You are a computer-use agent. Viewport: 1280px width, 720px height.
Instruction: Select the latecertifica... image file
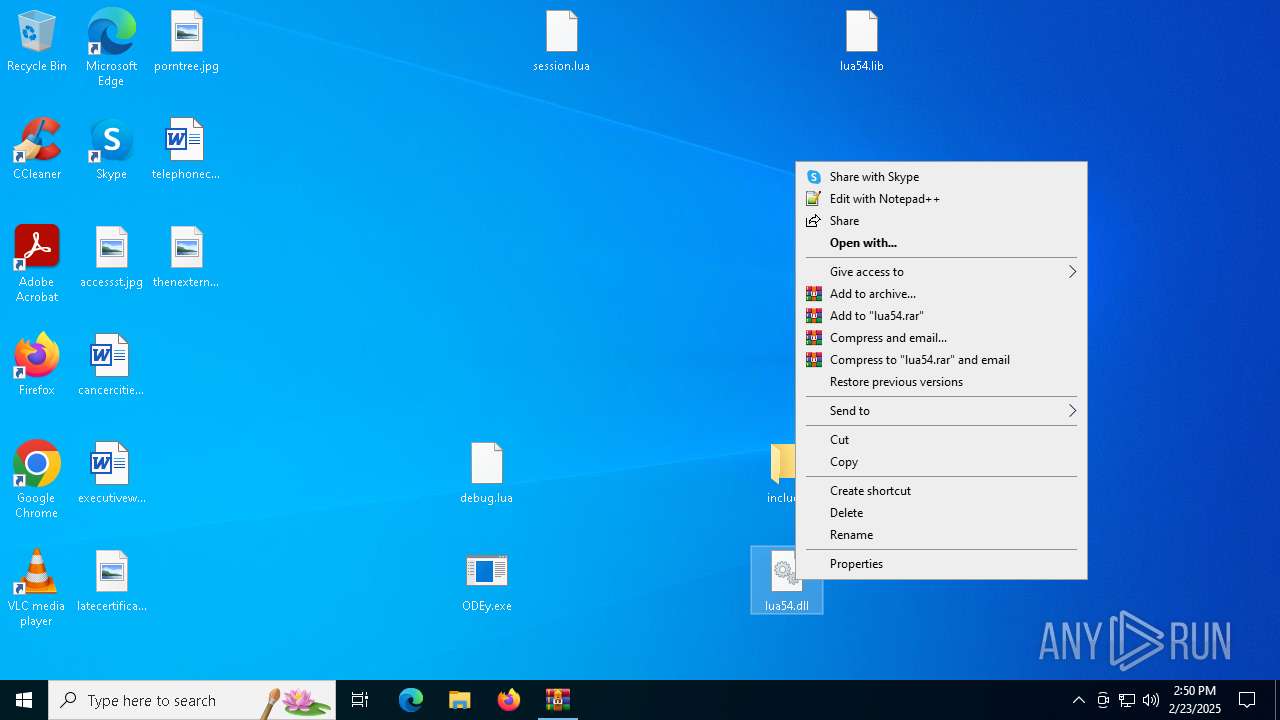pos(111,582)
